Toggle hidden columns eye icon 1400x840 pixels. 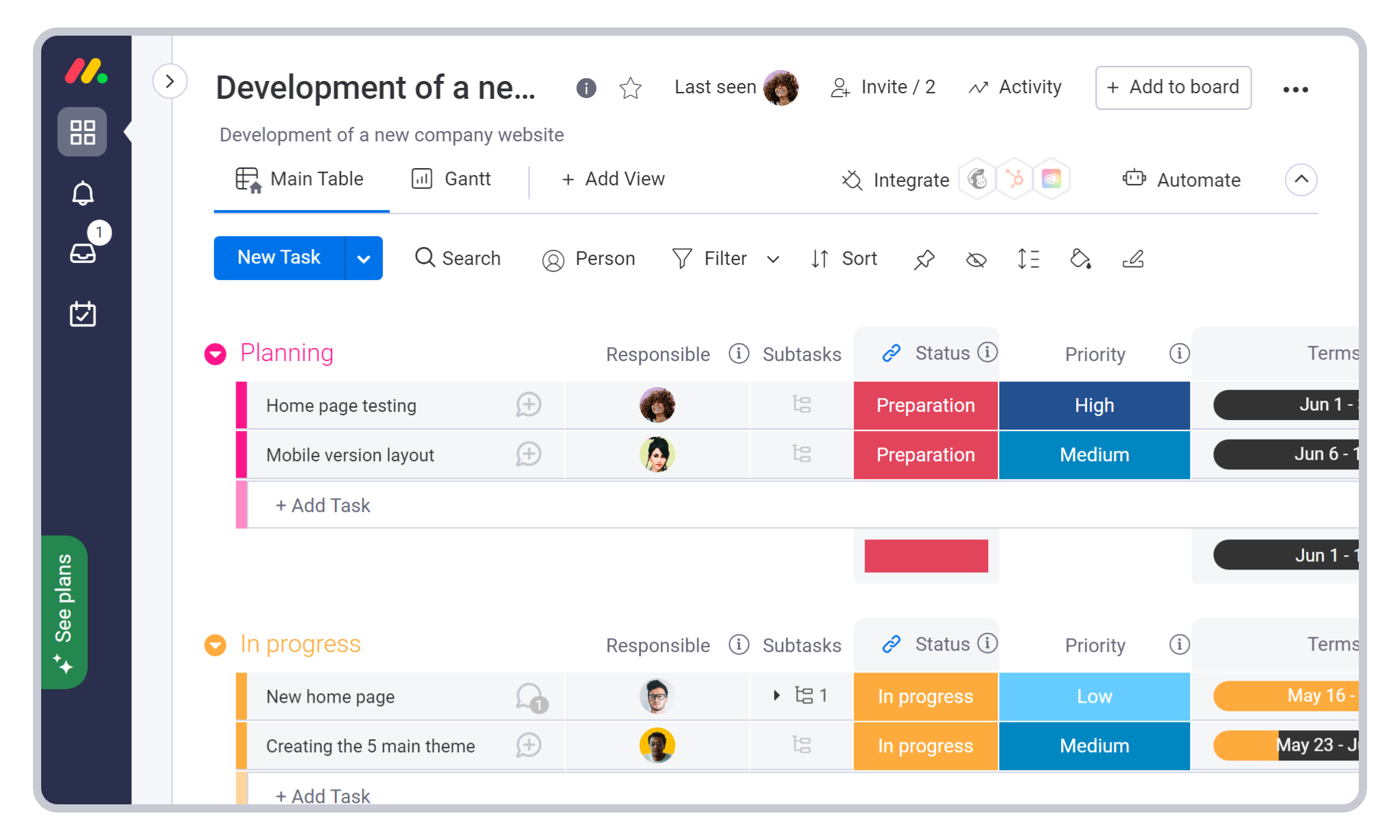pyautogui.click(x=976, y=259)
